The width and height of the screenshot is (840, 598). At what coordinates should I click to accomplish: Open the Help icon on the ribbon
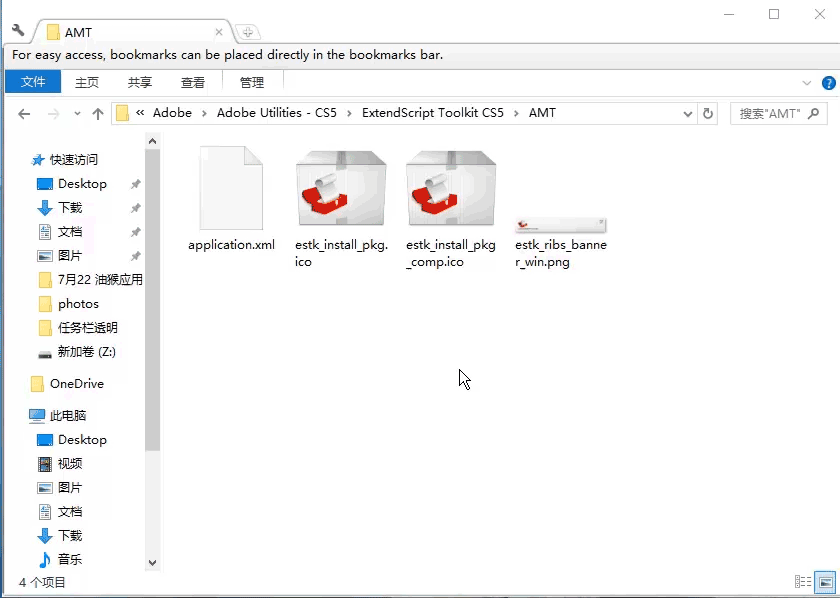[829, 83]
